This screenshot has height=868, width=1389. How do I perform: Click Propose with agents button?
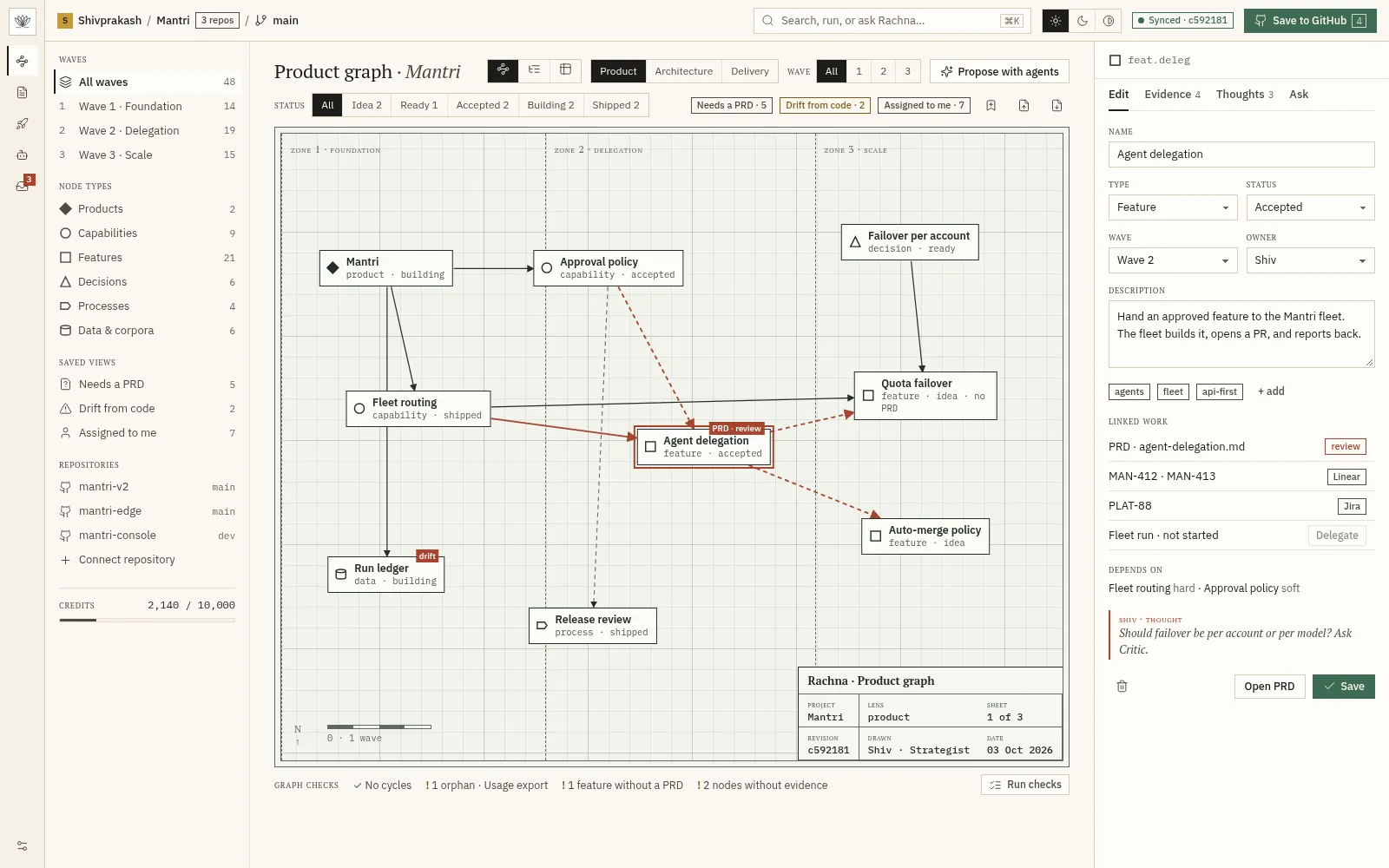[x=999, y=71]
